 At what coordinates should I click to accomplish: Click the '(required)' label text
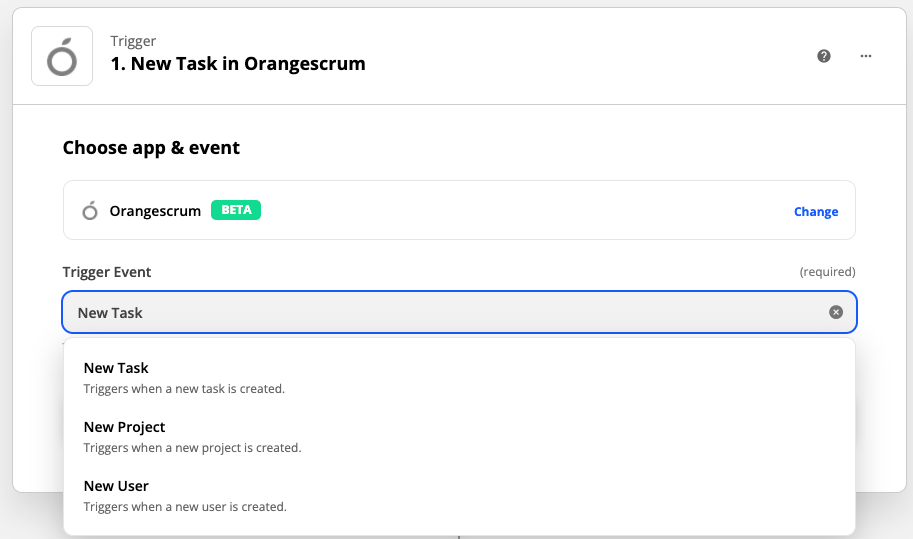(827, 272)
